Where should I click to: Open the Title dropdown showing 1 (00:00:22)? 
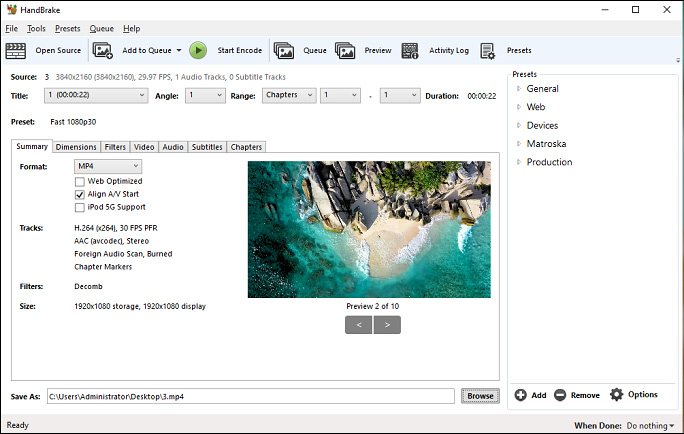pos(96,96)
